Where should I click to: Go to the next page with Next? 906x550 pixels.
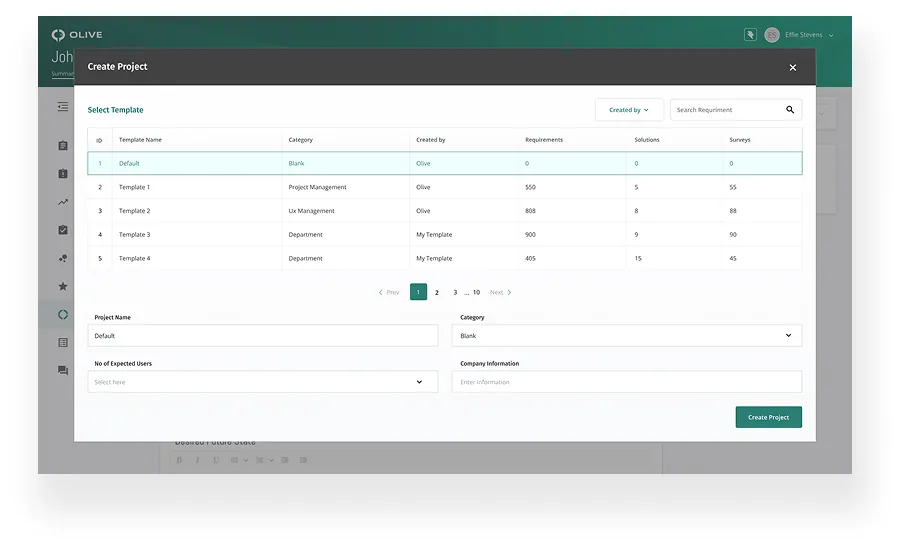pos(500,292)
